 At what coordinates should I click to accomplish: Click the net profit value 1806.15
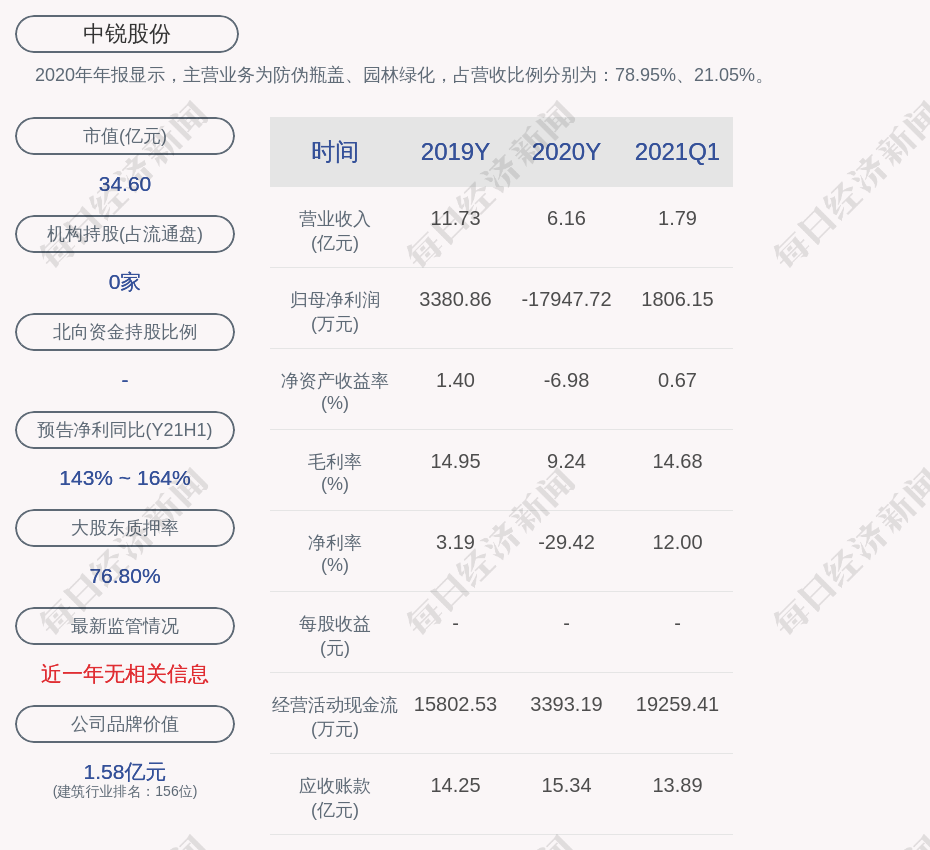point(677,299)
